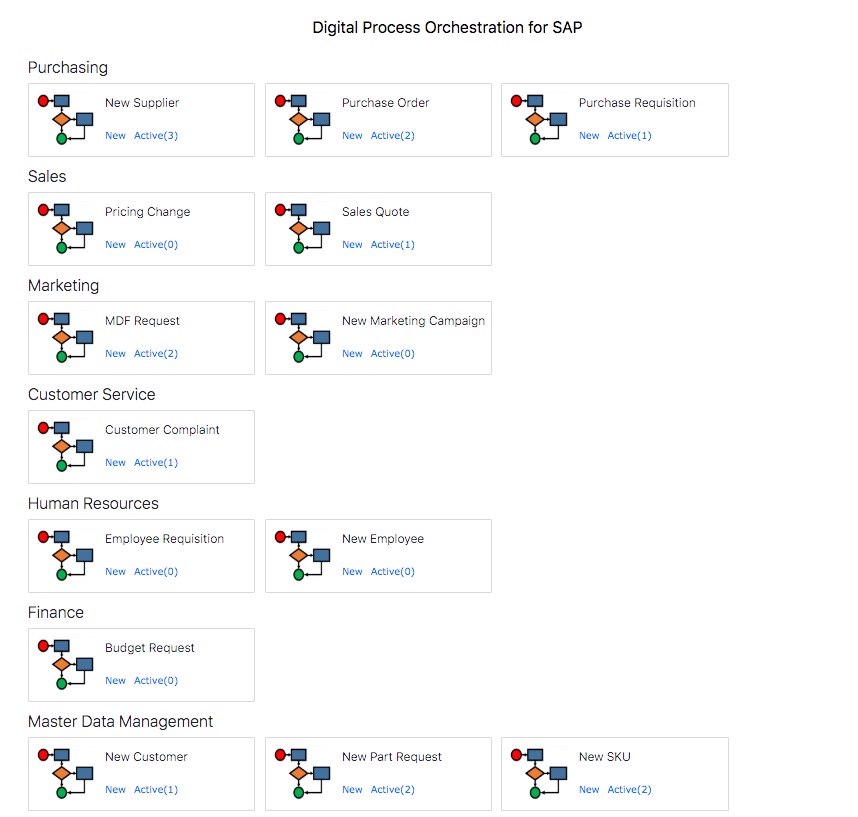This screenshot has width=858, height=817.
Task: Open the MDF Request process icon
Action: [64, 335]
